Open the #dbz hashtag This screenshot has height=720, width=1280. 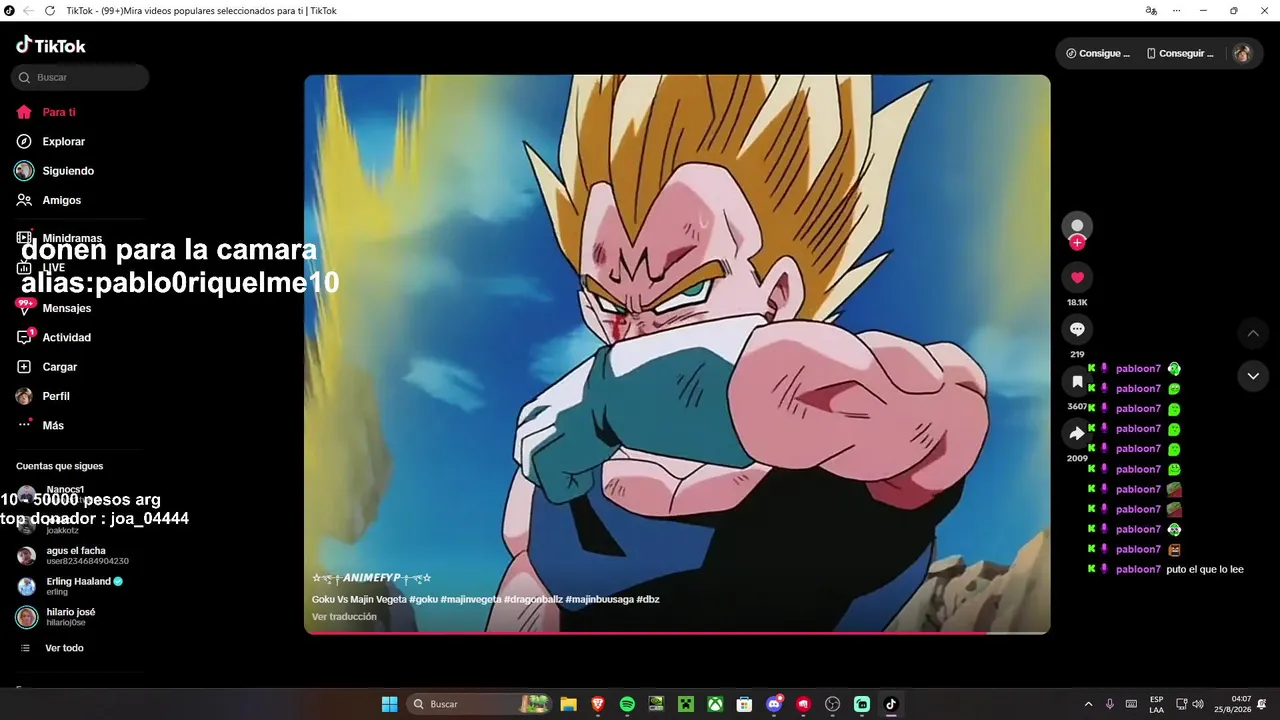coord(648,599)
